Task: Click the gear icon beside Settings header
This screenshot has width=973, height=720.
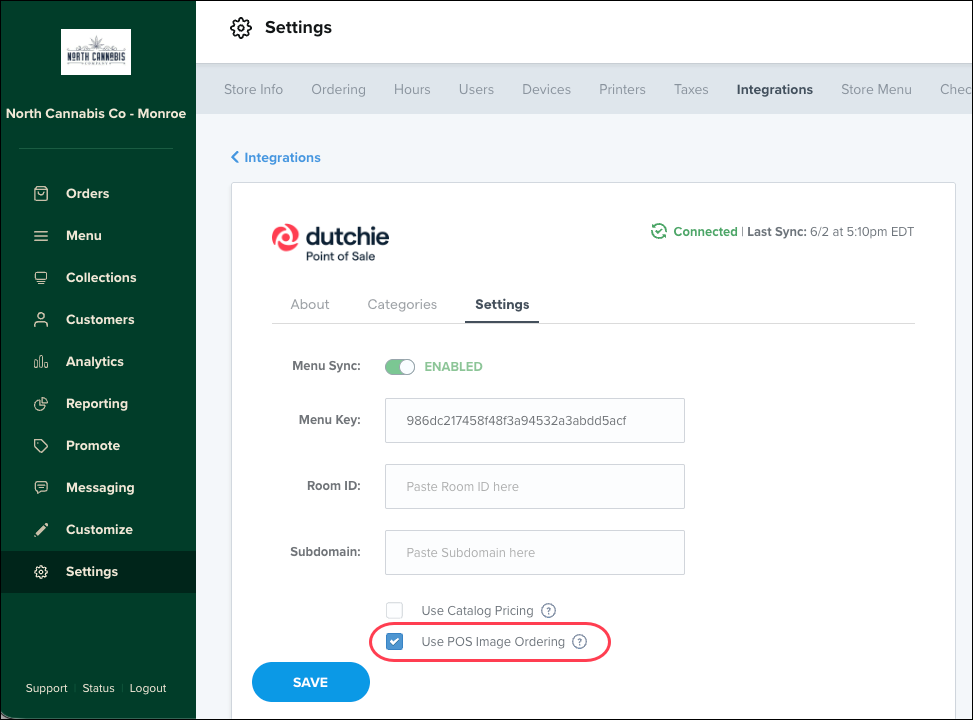Action: tap(241, 28)
